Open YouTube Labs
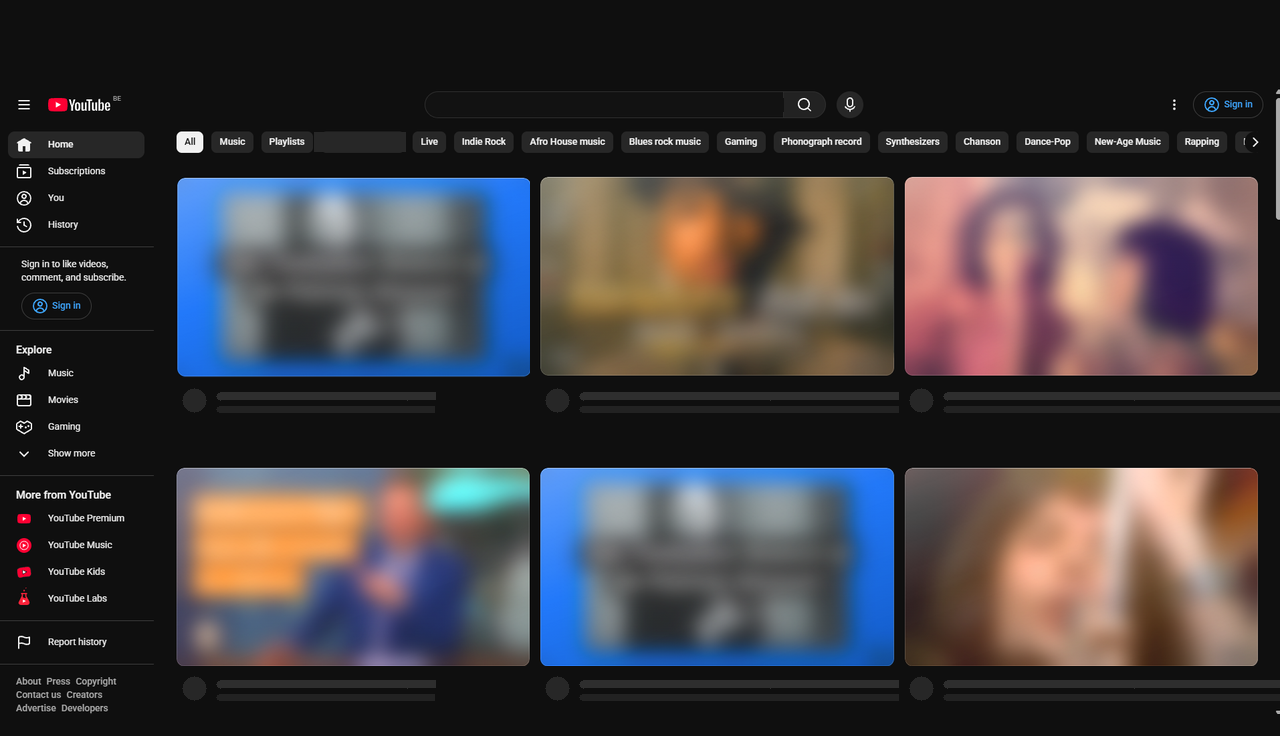This screenshot has width=1280, height=736. tap(76, 598)
